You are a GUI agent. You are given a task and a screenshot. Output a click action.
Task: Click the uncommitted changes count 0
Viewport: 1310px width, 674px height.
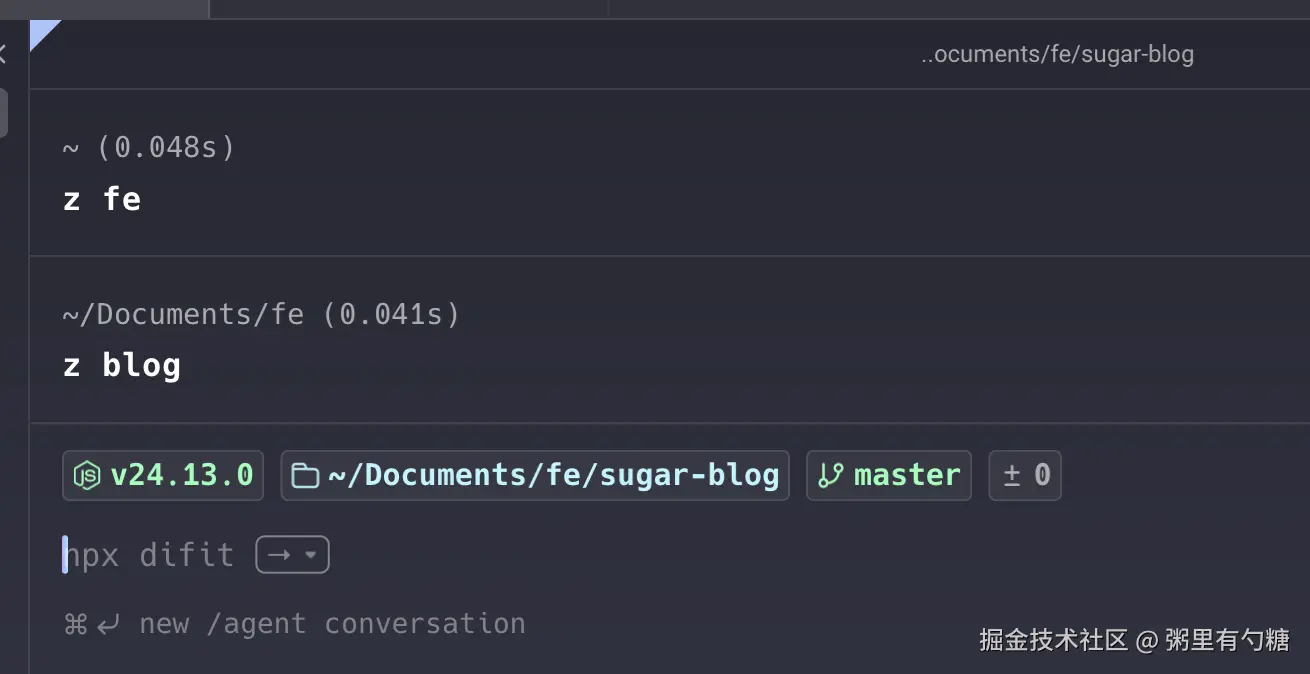click(1042, 476)
